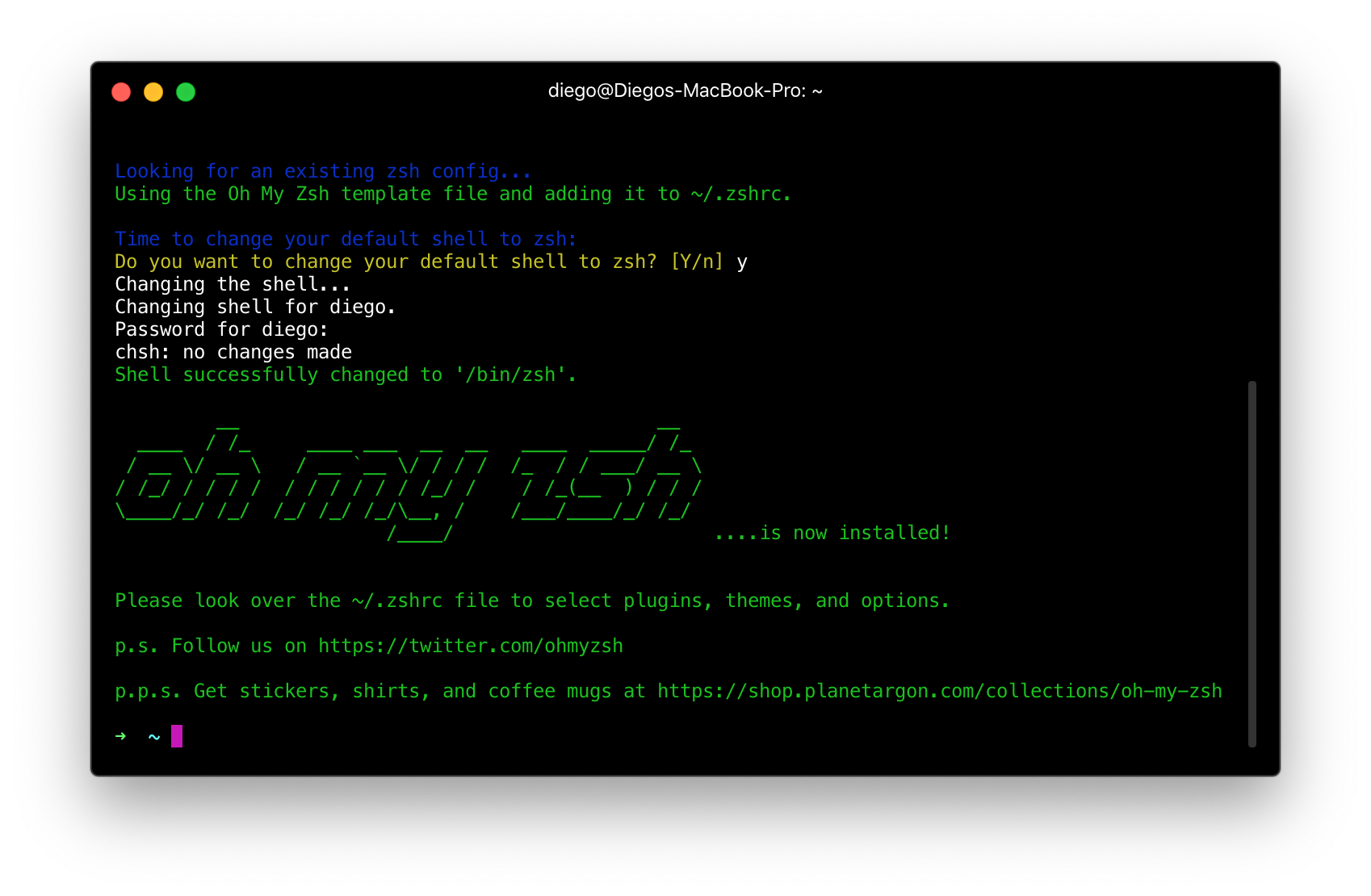
Task: Click 'Looking for an existing zsh config...' line
Action: tap(323, 171)
